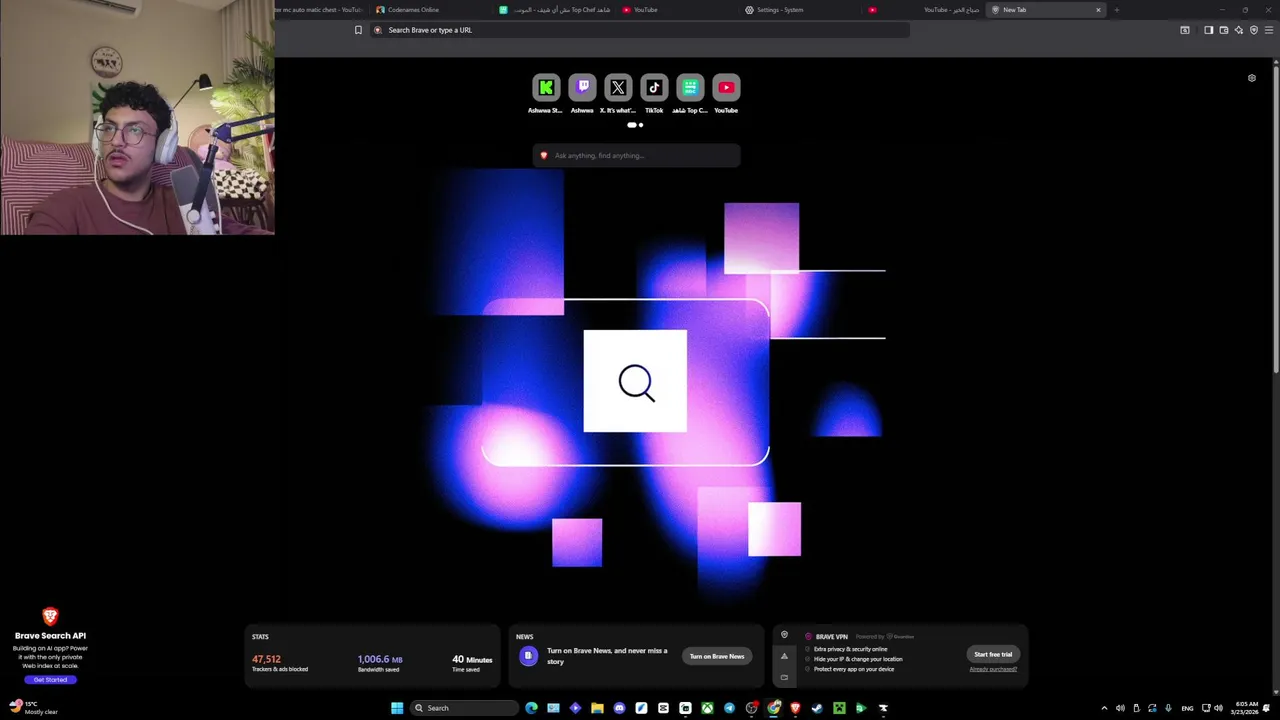1280x720 pixels.
Task: Open the Already purchased? link
Action: [x=993, y=669]
